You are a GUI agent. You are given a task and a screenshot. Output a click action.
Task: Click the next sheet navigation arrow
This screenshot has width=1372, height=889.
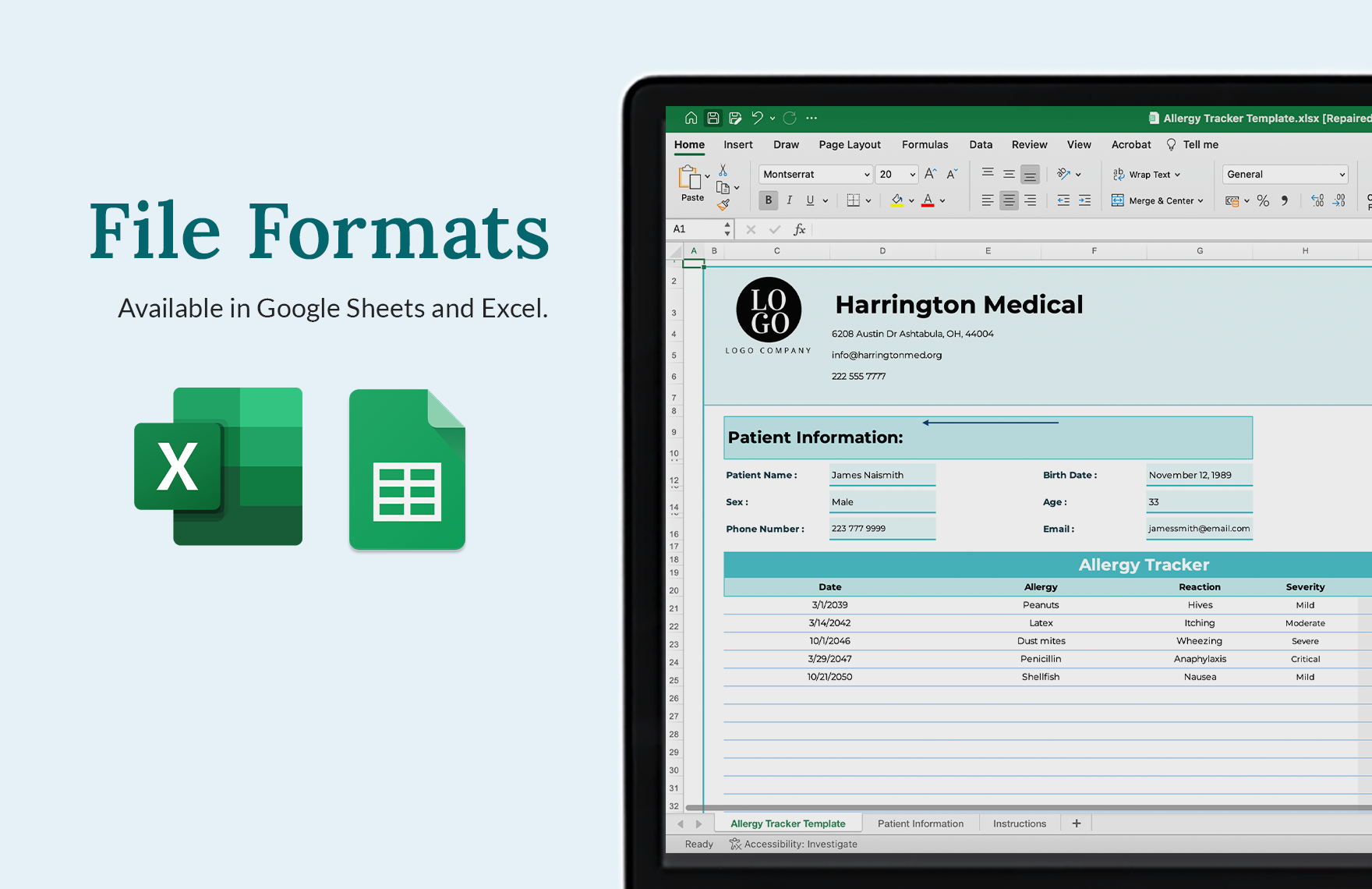pyautogui.click(x=698, y=823)
